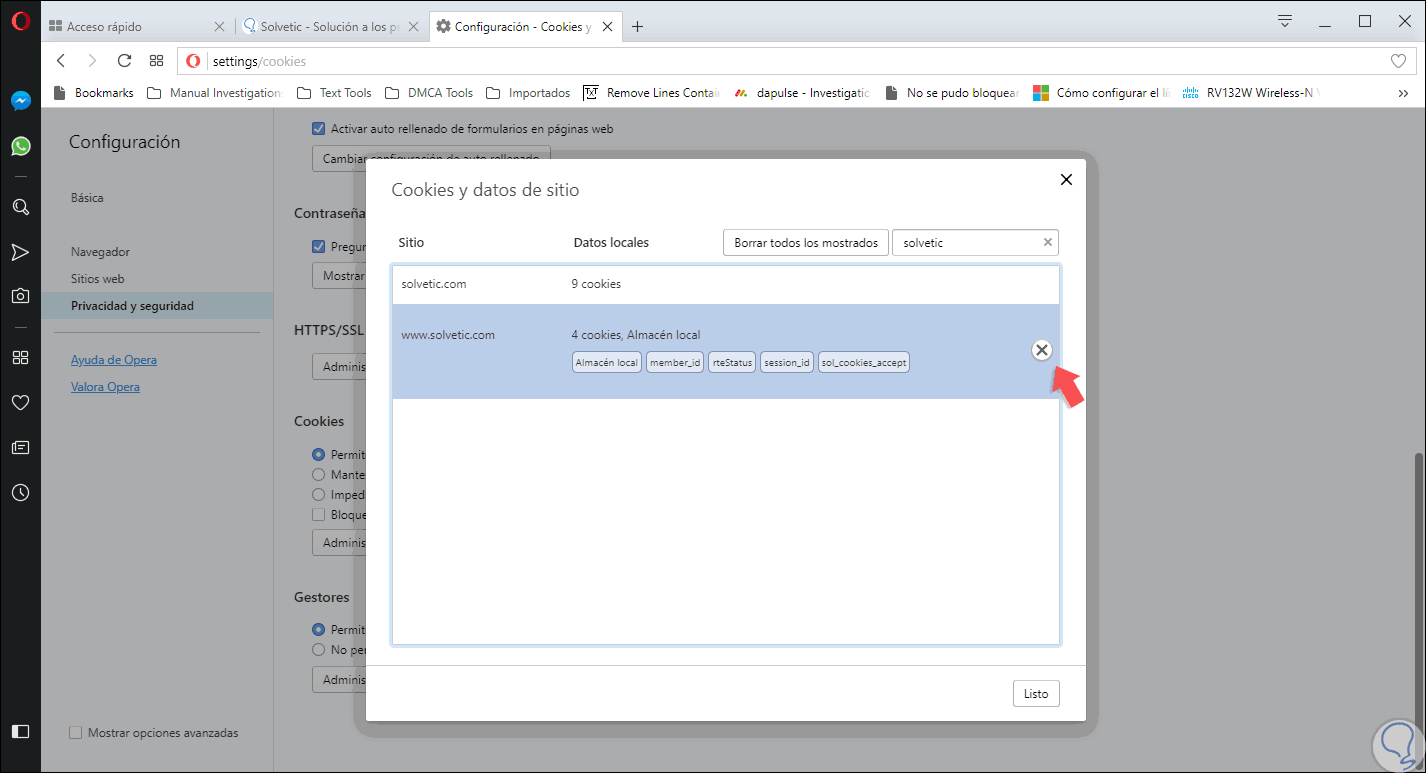This screenshot has width=1426, height=773.
Task: Remove www.solvetic.com cookies with the X button
Action: pyautogui.click(x=1042, y=350)
